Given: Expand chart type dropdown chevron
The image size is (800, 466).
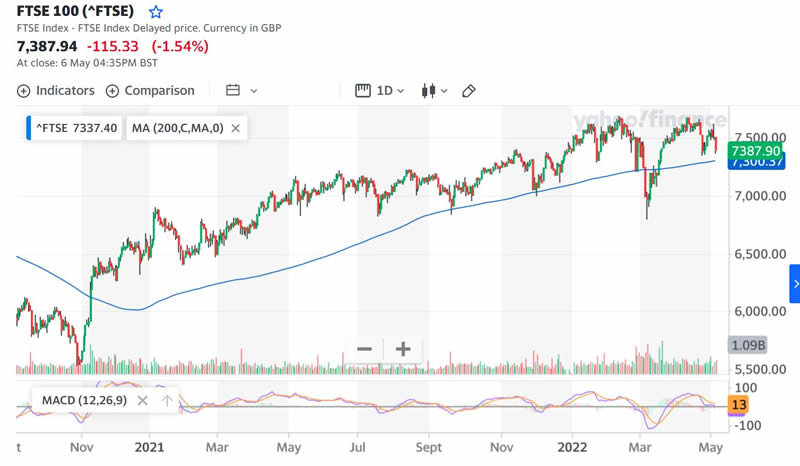Looking at the screenshot, I should coord(444,91).
